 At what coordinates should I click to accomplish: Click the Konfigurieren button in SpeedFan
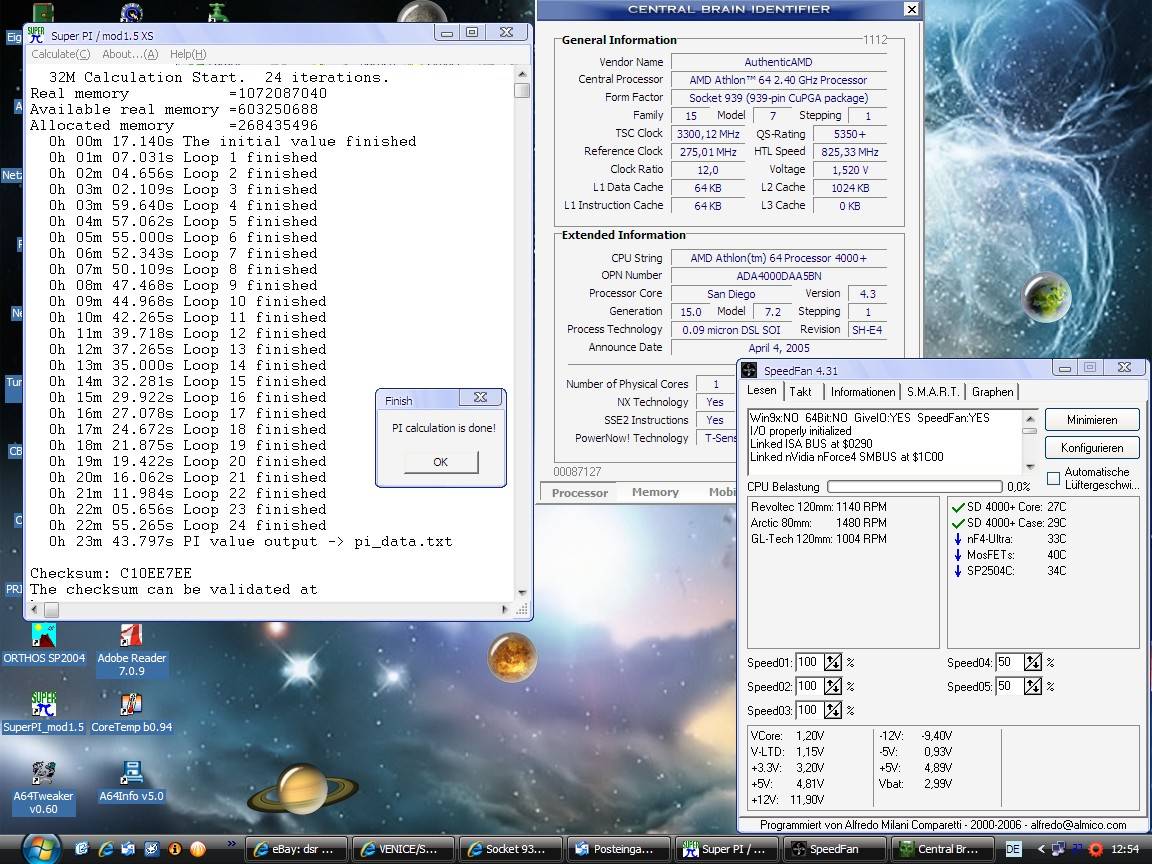click(x=1092, y=448)
